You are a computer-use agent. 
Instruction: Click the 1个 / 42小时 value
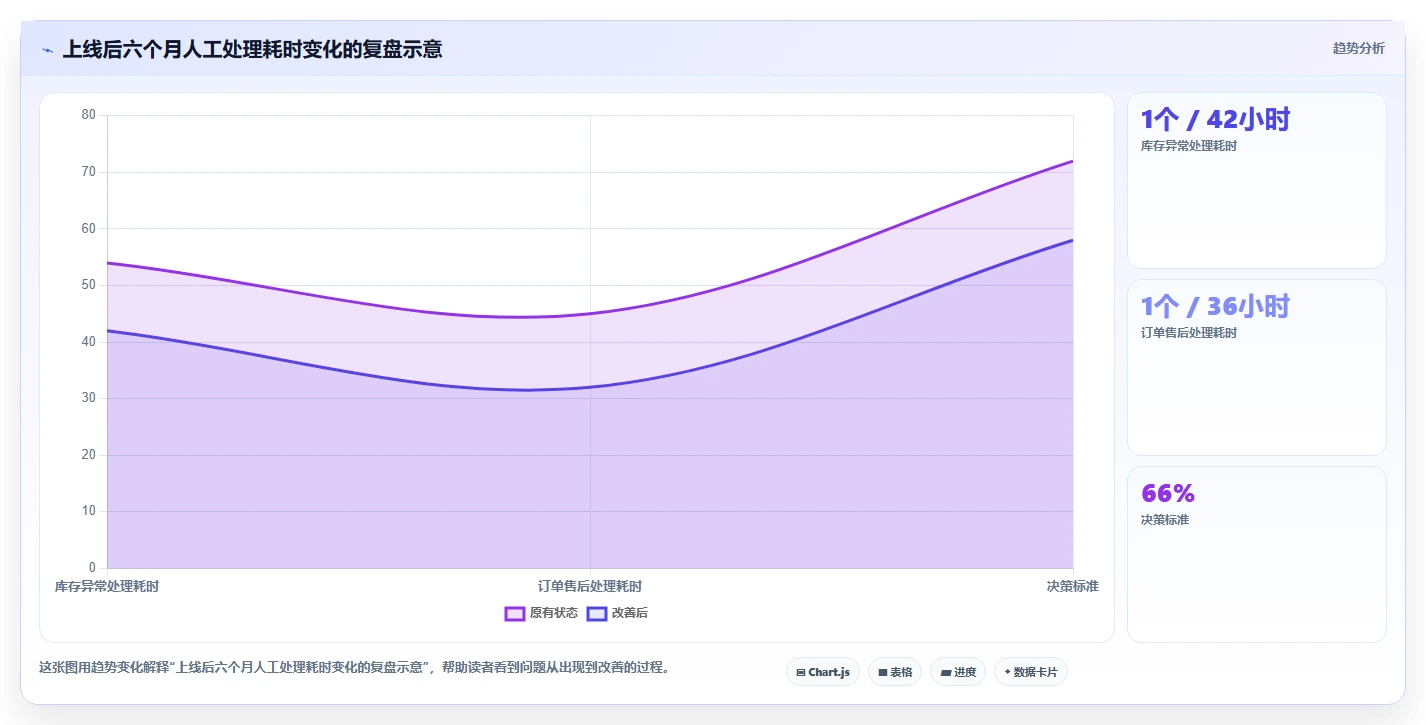point(1215,120)
